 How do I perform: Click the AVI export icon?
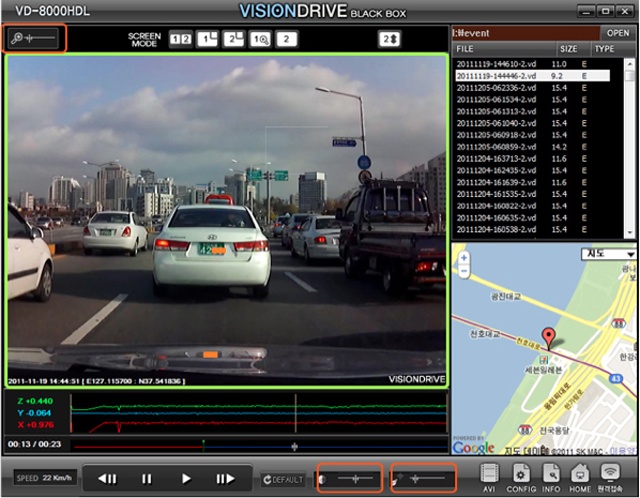[489, 474]
